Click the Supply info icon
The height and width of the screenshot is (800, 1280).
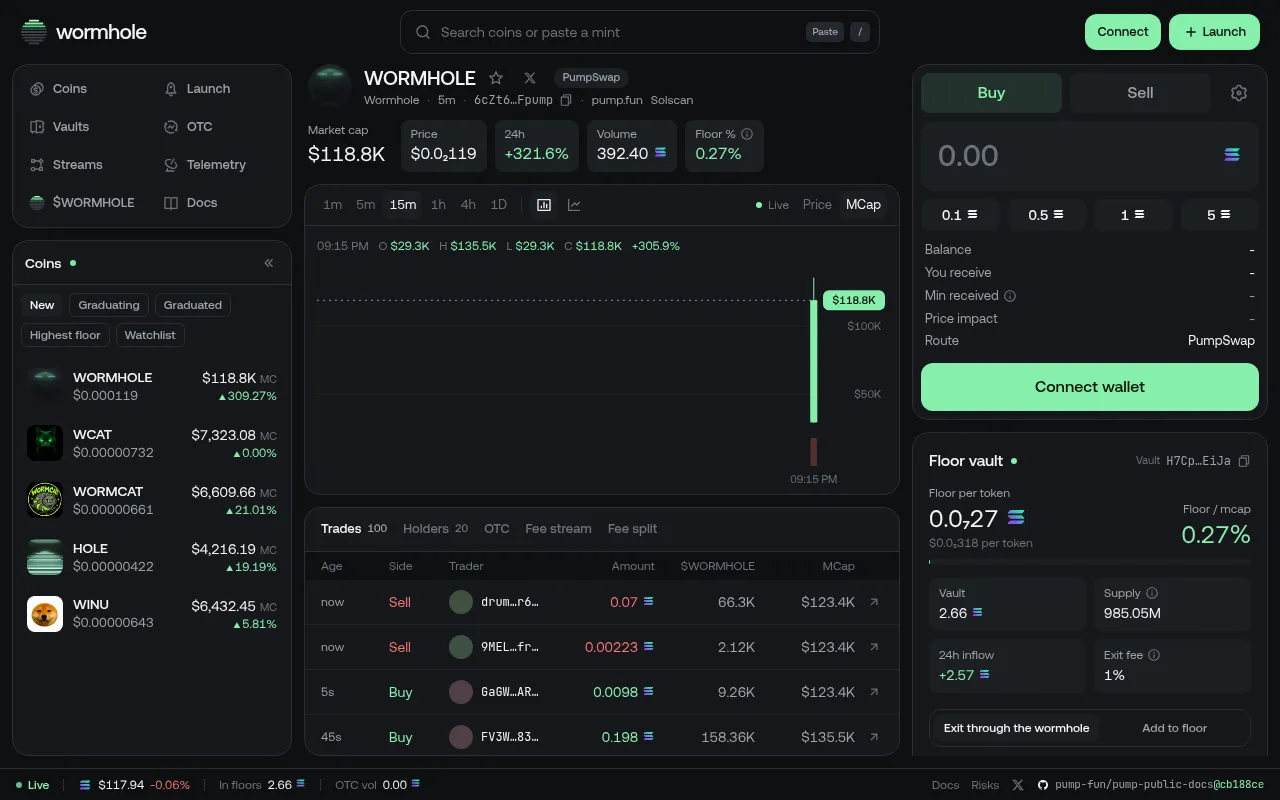pyautogui.click(x=1152, y=593)
